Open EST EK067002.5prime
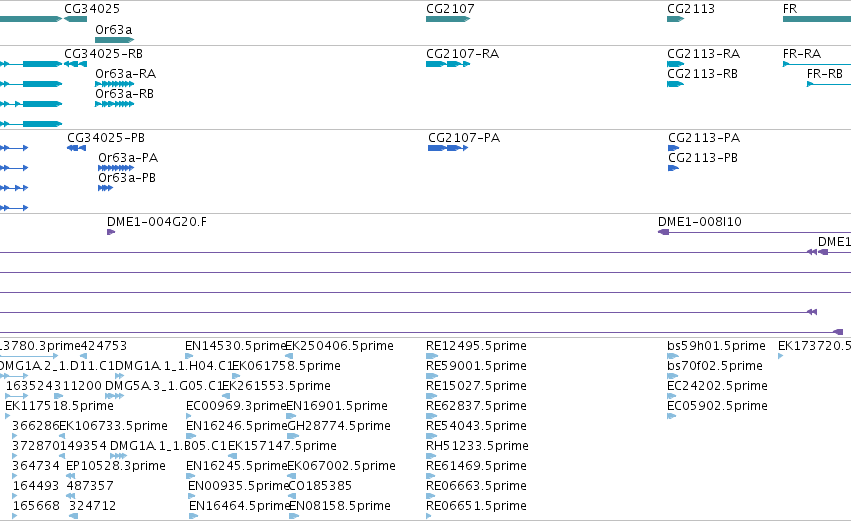This screenshot has height=521, width=851. tap(341, 466)
